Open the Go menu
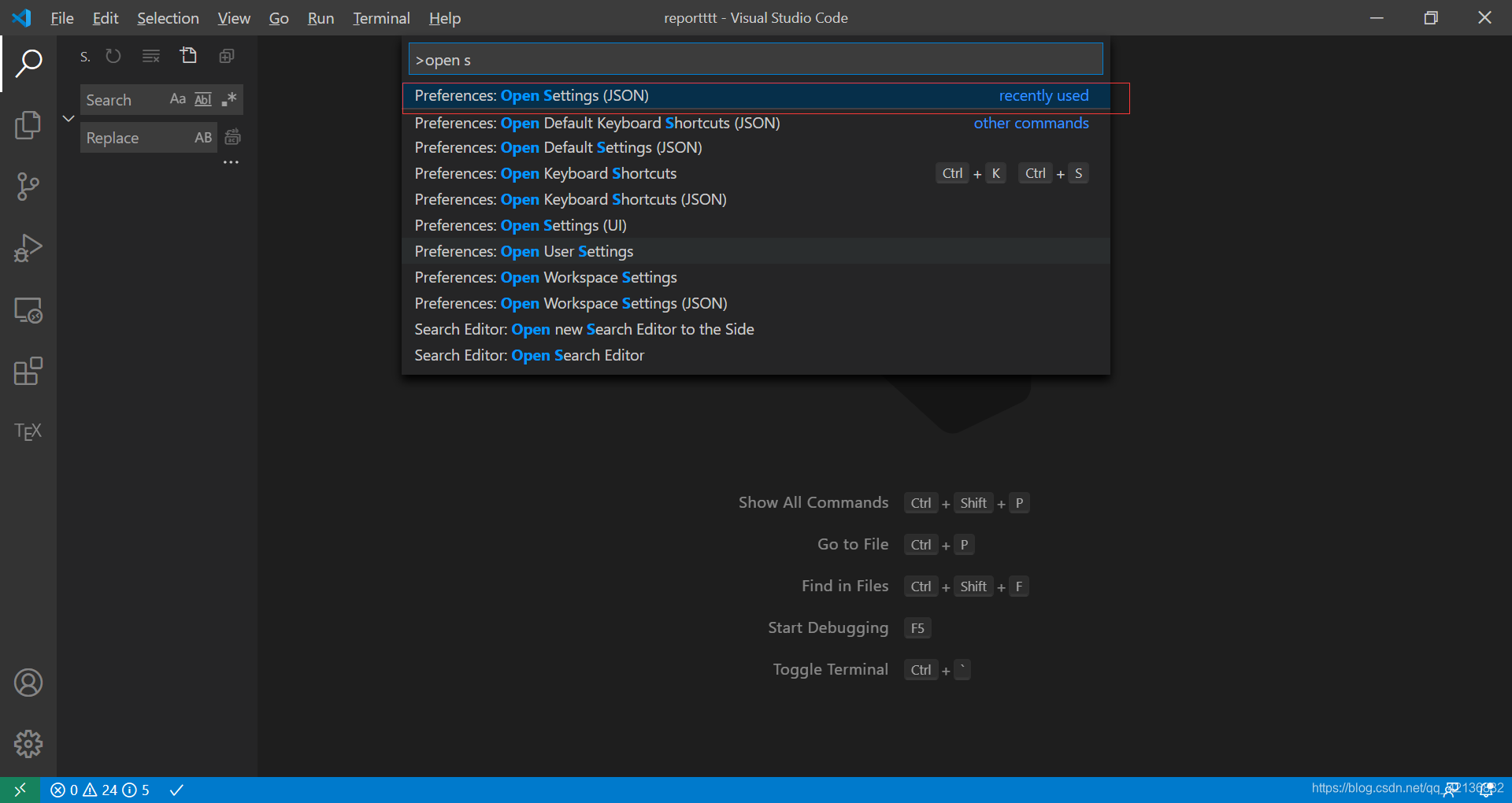 [x=279, y=18]
